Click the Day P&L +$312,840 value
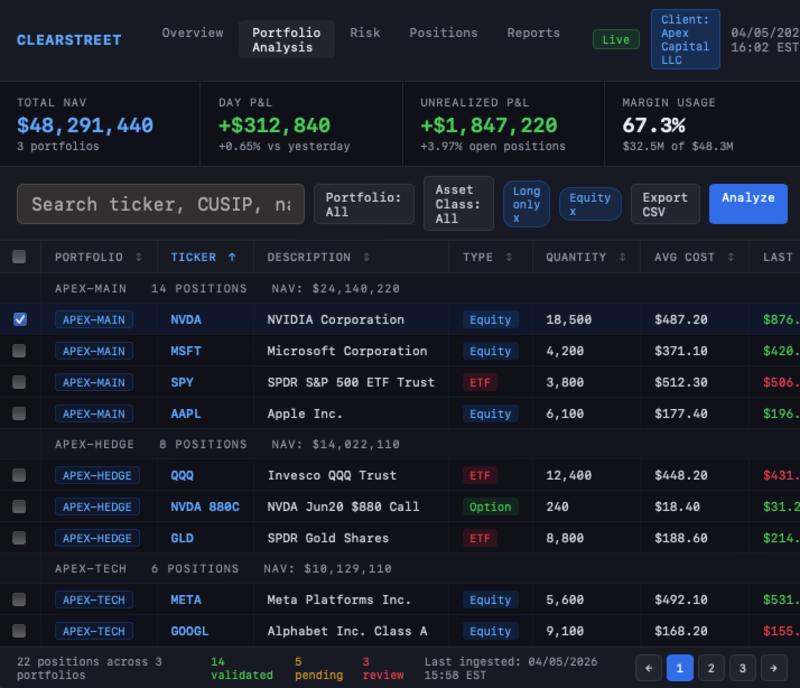800x688 pixels. 274,125
